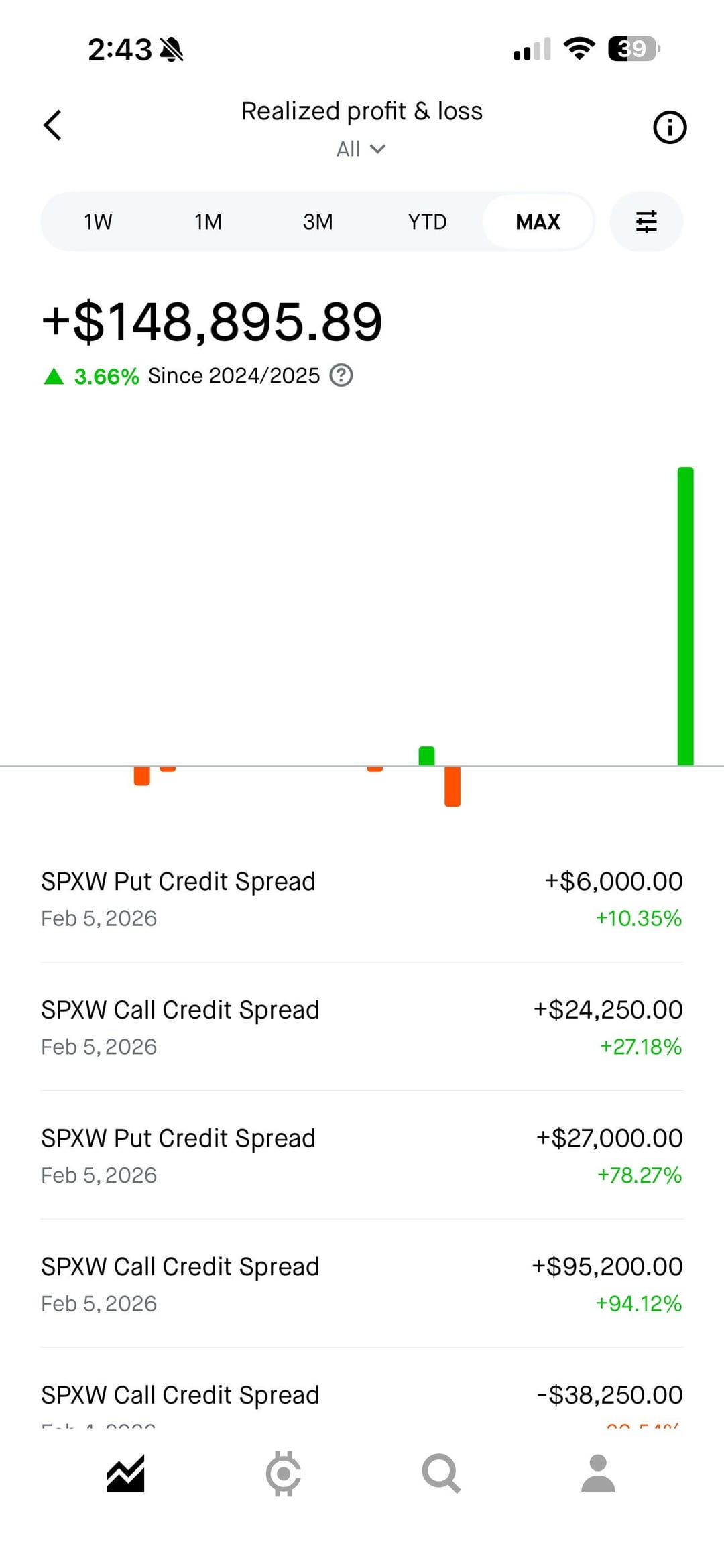This screenshot has width=724, height=1568.
Task: Open the investing chart tab icon
Action: click(126, 1474)
